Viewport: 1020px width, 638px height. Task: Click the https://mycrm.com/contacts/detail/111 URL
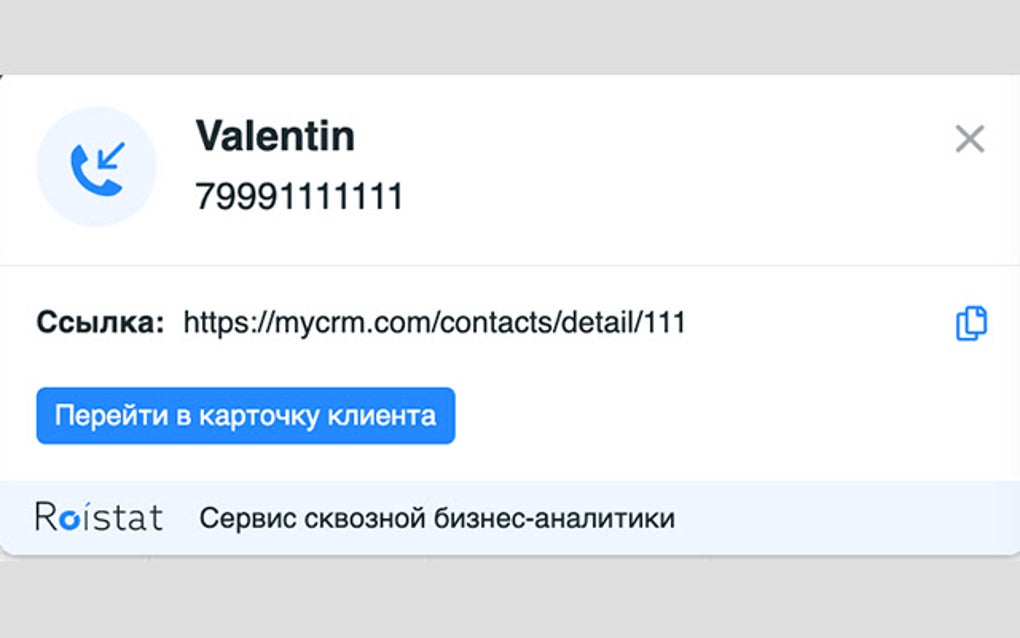pyautogui.click(x=435, y=322)
